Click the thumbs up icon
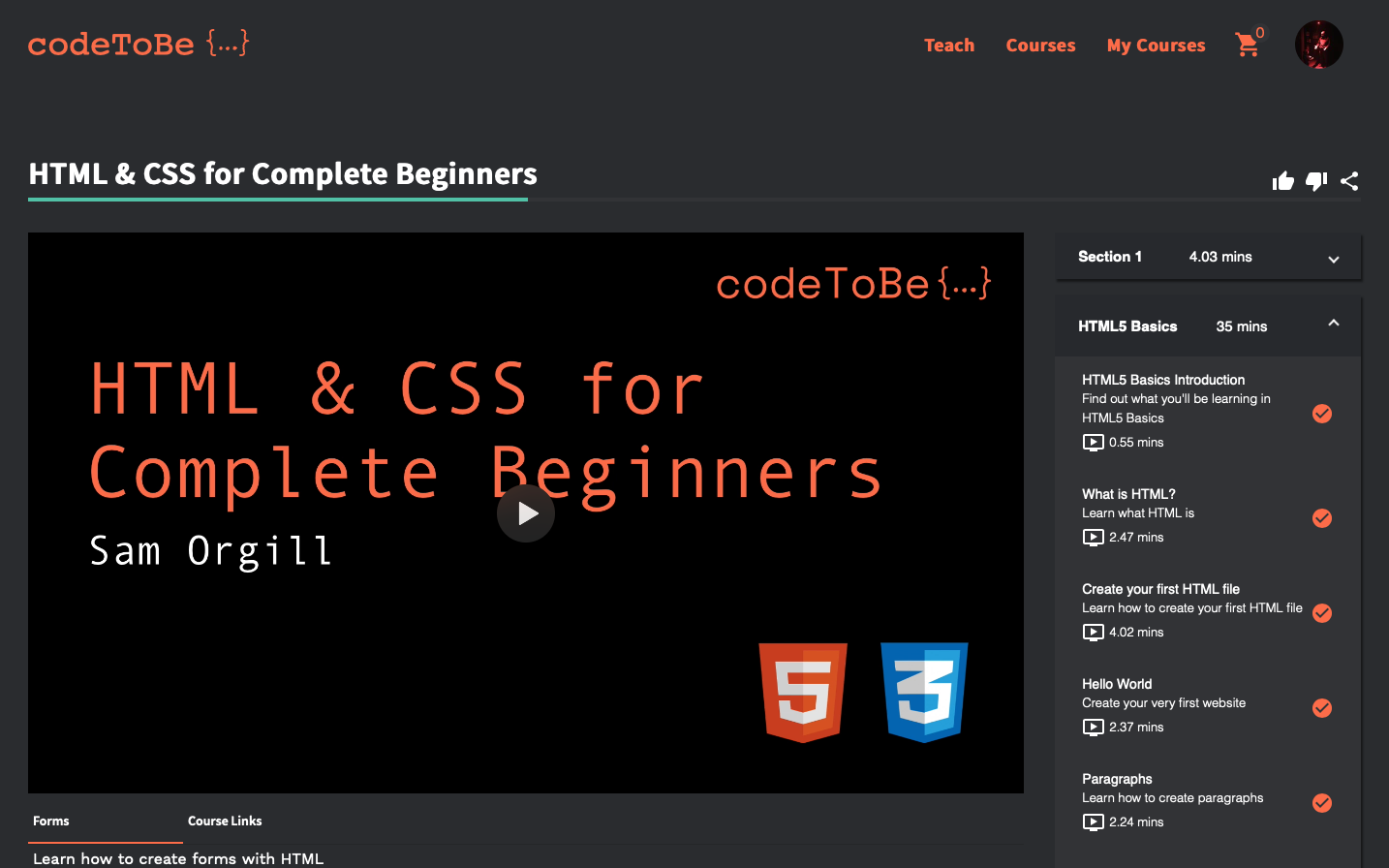This screenshot has height=868, width=1389. [1282, 181]
